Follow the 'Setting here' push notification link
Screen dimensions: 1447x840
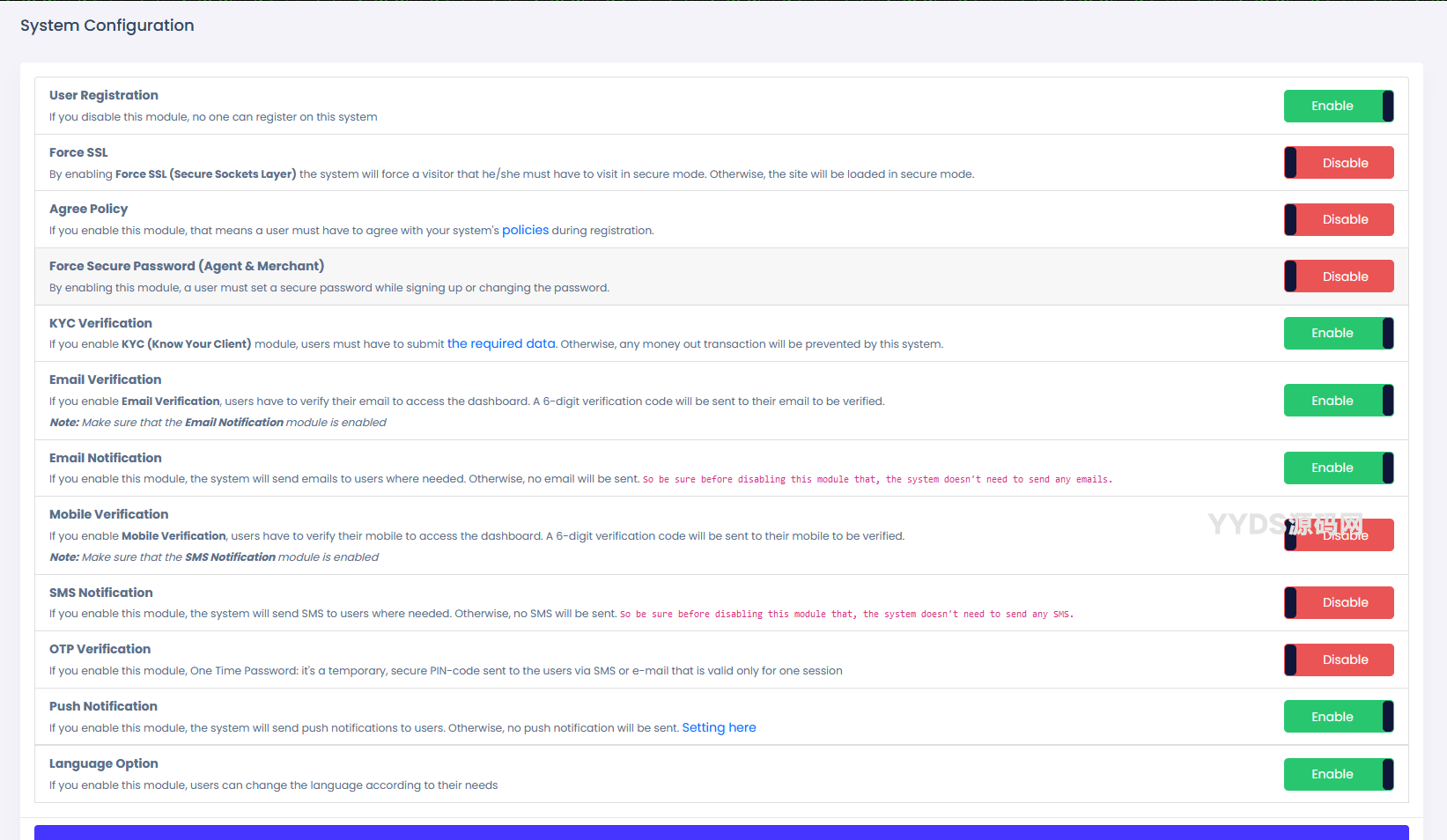coord(719,728)
